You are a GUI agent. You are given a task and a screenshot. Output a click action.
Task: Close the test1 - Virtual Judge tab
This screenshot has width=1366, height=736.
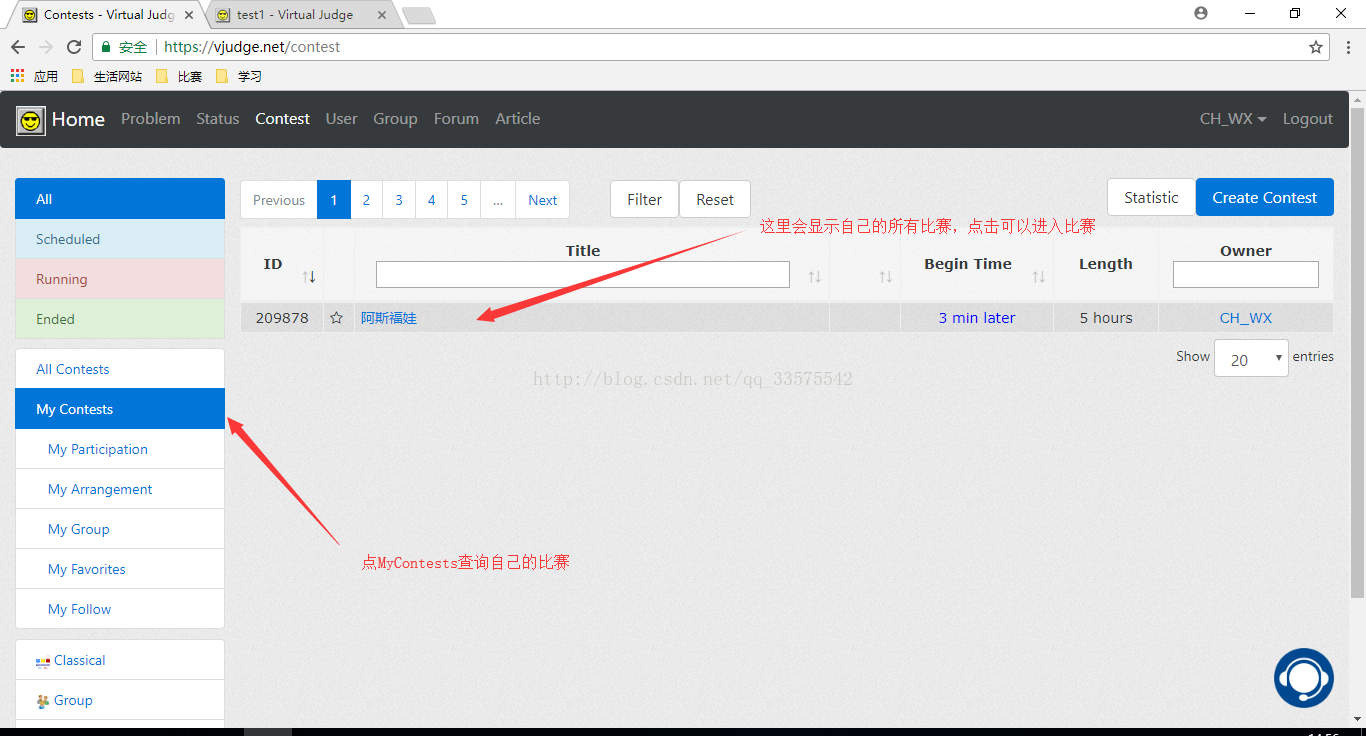pos(381,15)
